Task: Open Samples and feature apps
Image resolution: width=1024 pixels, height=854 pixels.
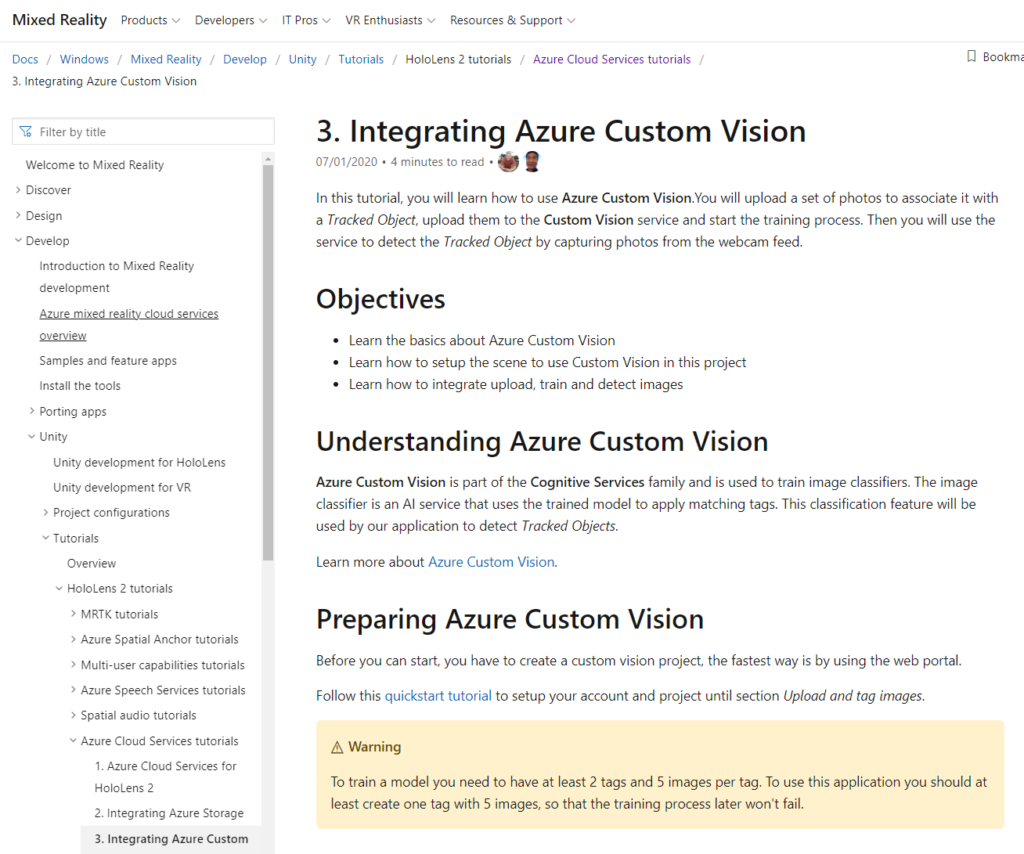Action: [x=108, y=361]
